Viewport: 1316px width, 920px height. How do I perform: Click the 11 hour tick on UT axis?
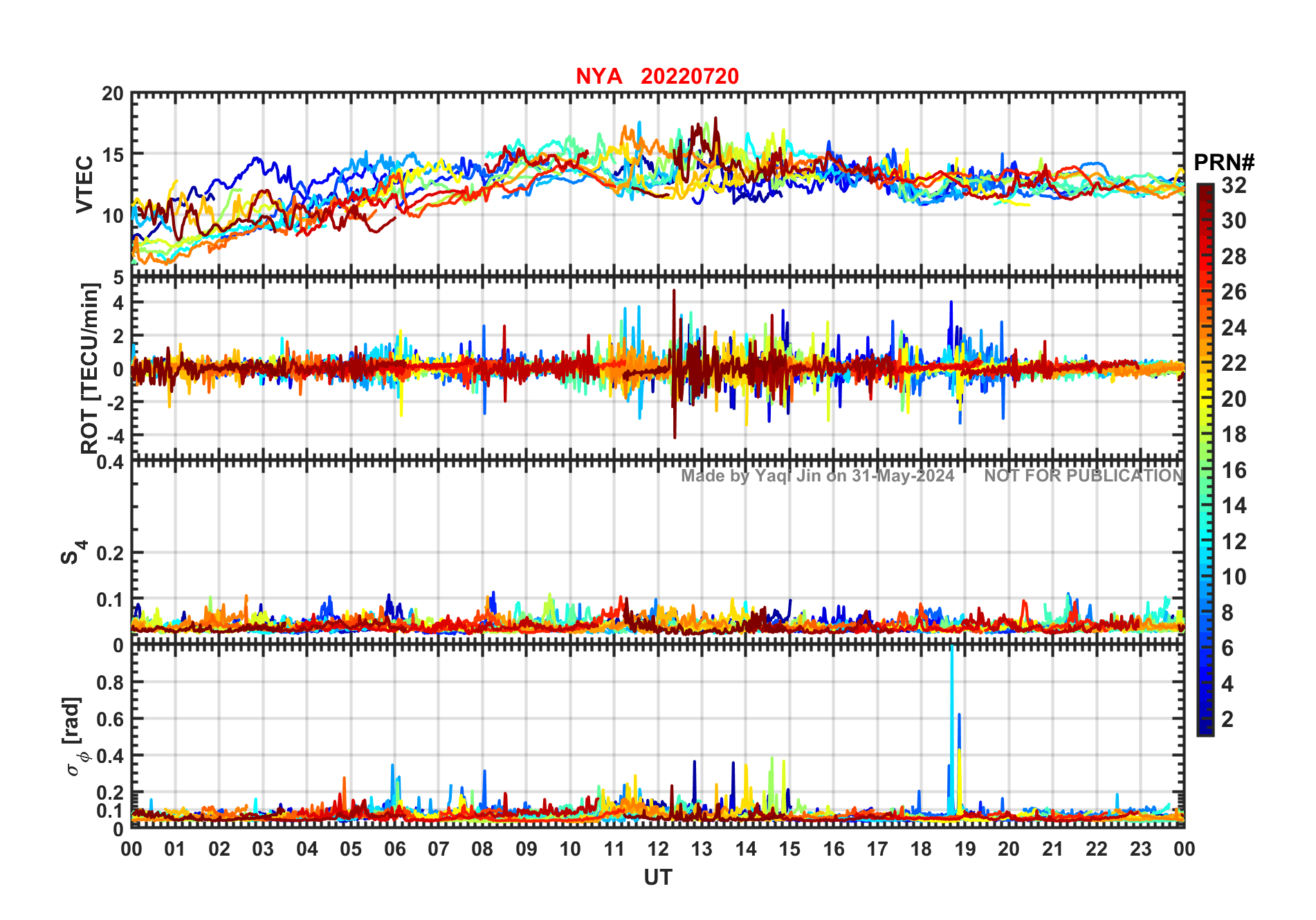click(614, 849)
